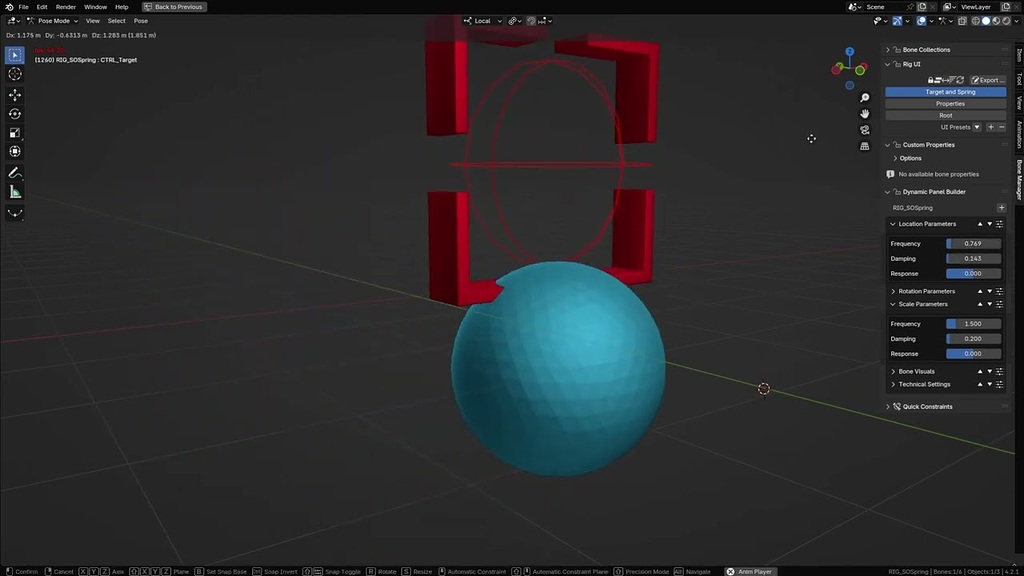1024x576 pixels.
Task: Select the Measure tool
Action: coord(15,192)
